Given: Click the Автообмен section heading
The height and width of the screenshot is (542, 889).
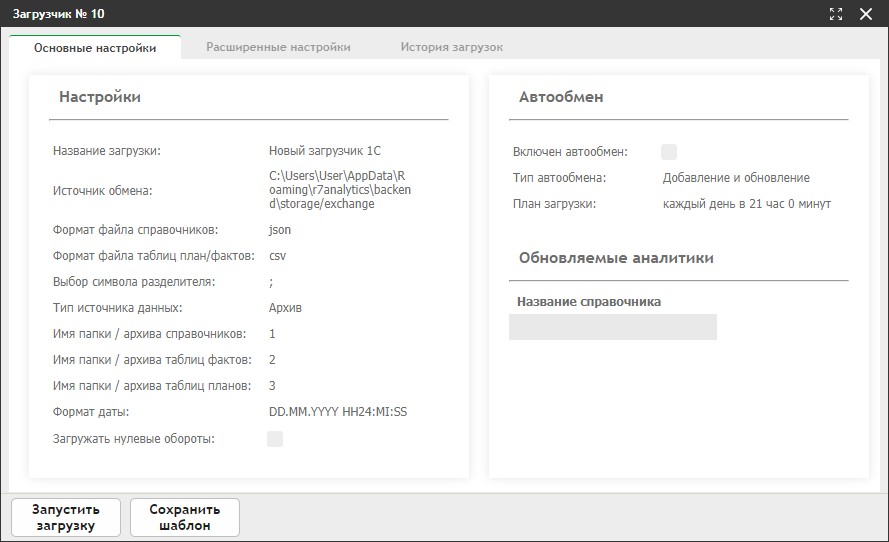Looking at the screenshot, I should pyautogui.click(x=561, y=97).
